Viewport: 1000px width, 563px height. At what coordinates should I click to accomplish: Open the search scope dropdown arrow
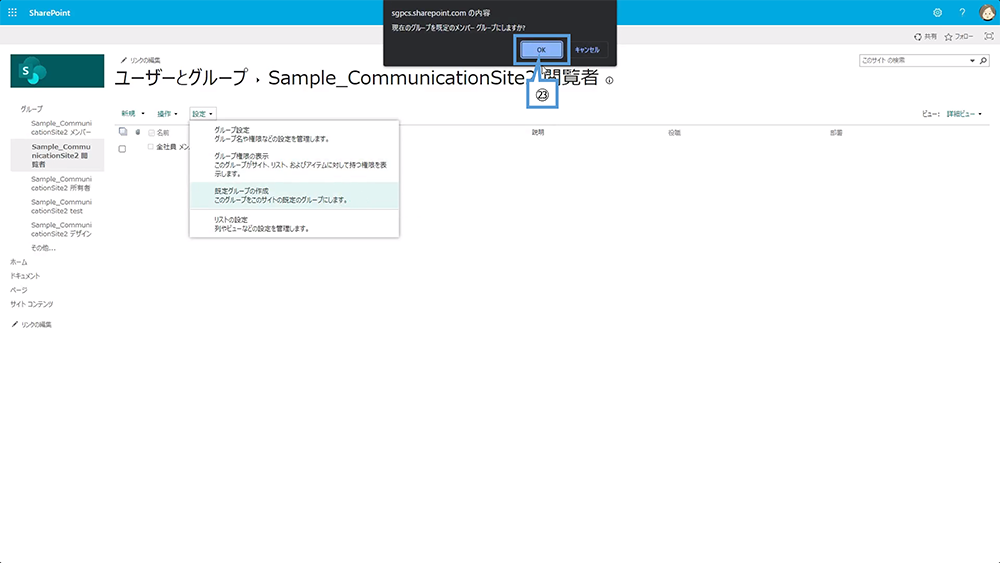point(973,61)
